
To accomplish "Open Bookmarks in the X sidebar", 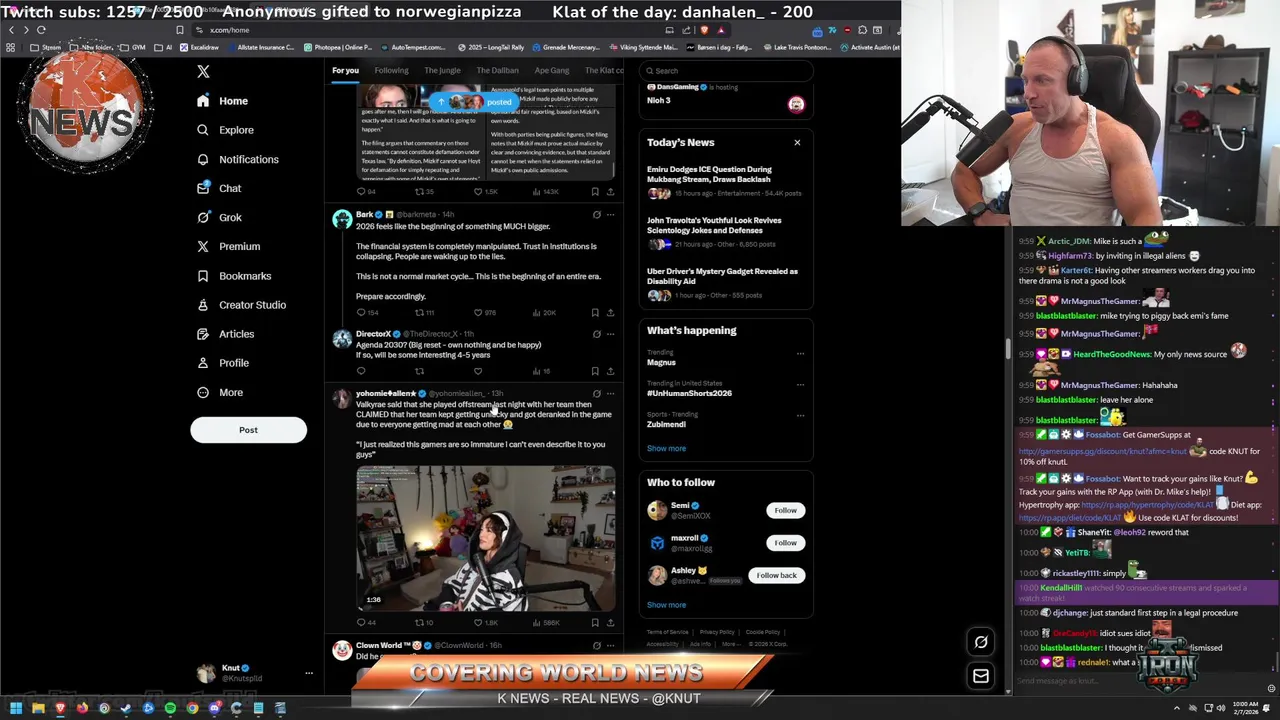I will (x=234, y=276).
